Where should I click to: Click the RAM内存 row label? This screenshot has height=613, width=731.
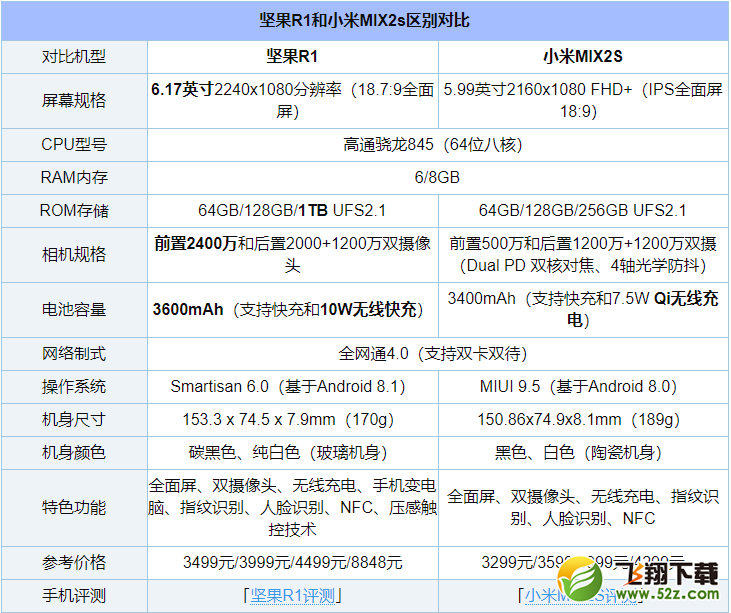coord(74,178)
